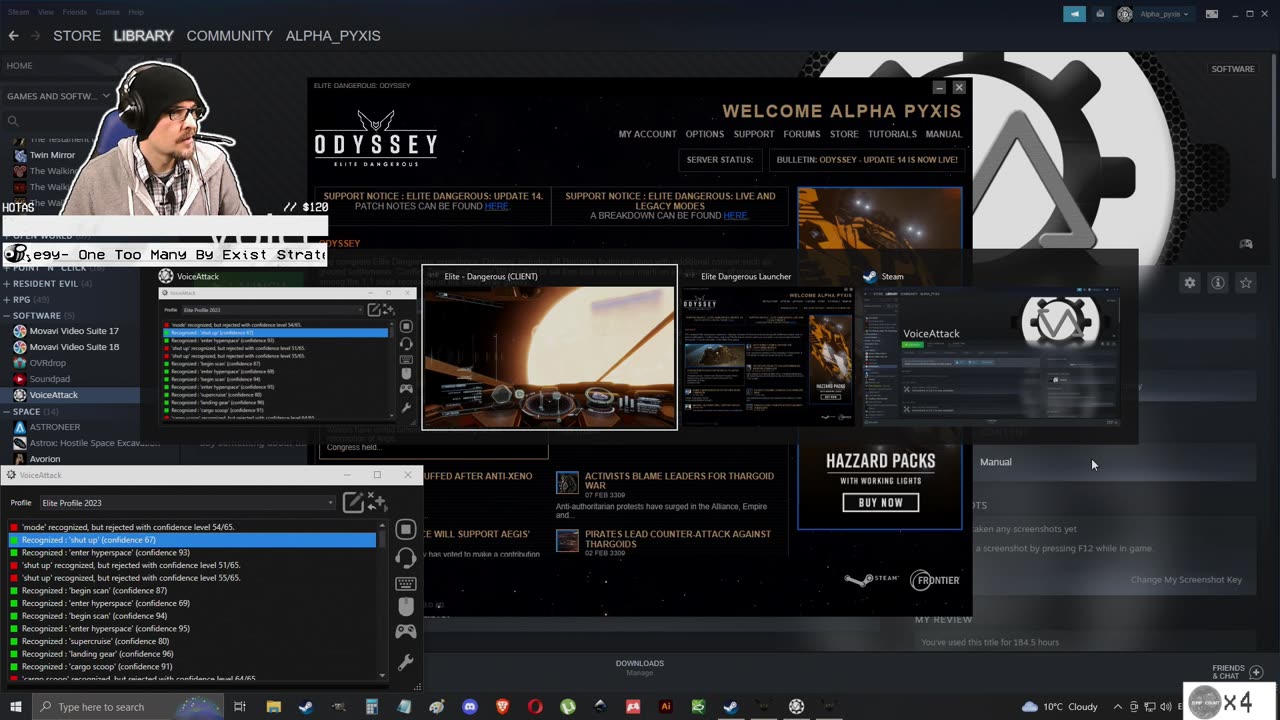The height and width of the screenshot is (720, 1280).
Task: Click Windows Start button
Action: (16, 707)
